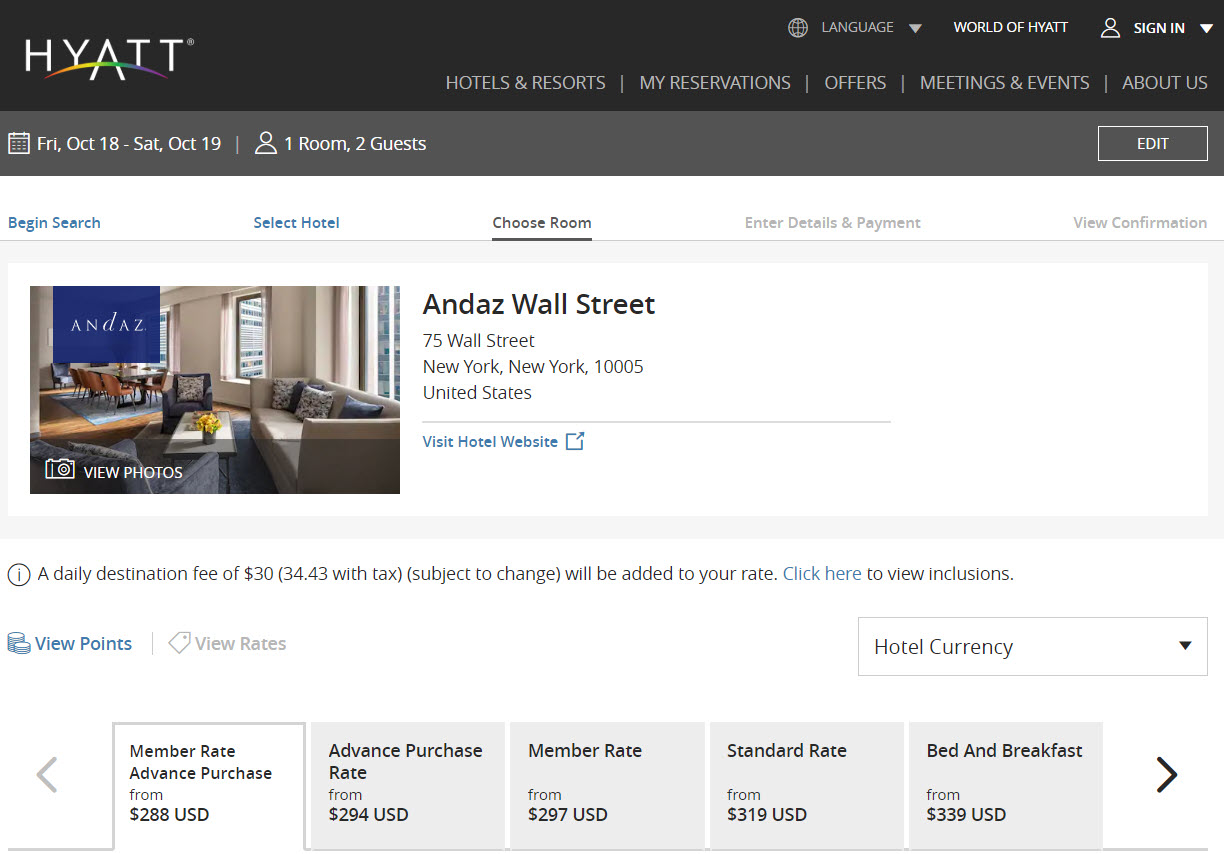The image size is (1224, 854).
Task: Click the destination fee info icon
Action: 19,574
